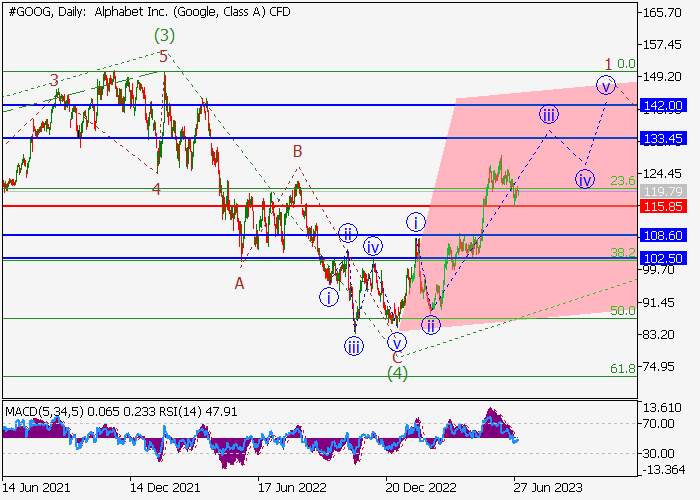Click the 27 Jun 2023 date label
The height and width of the screenshot is (500, 700).
pyautogui.click(x=548, y=487)
